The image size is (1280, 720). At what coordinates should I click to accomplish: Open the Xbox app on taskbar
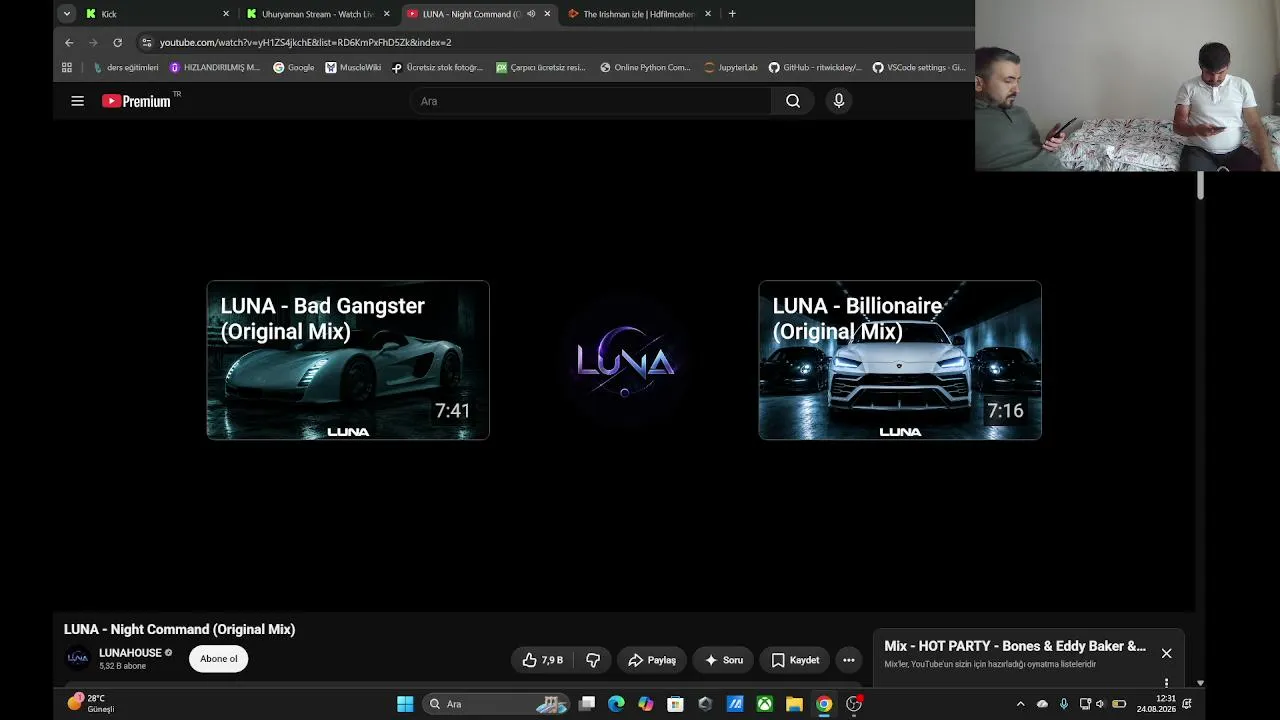coord(765,704)
